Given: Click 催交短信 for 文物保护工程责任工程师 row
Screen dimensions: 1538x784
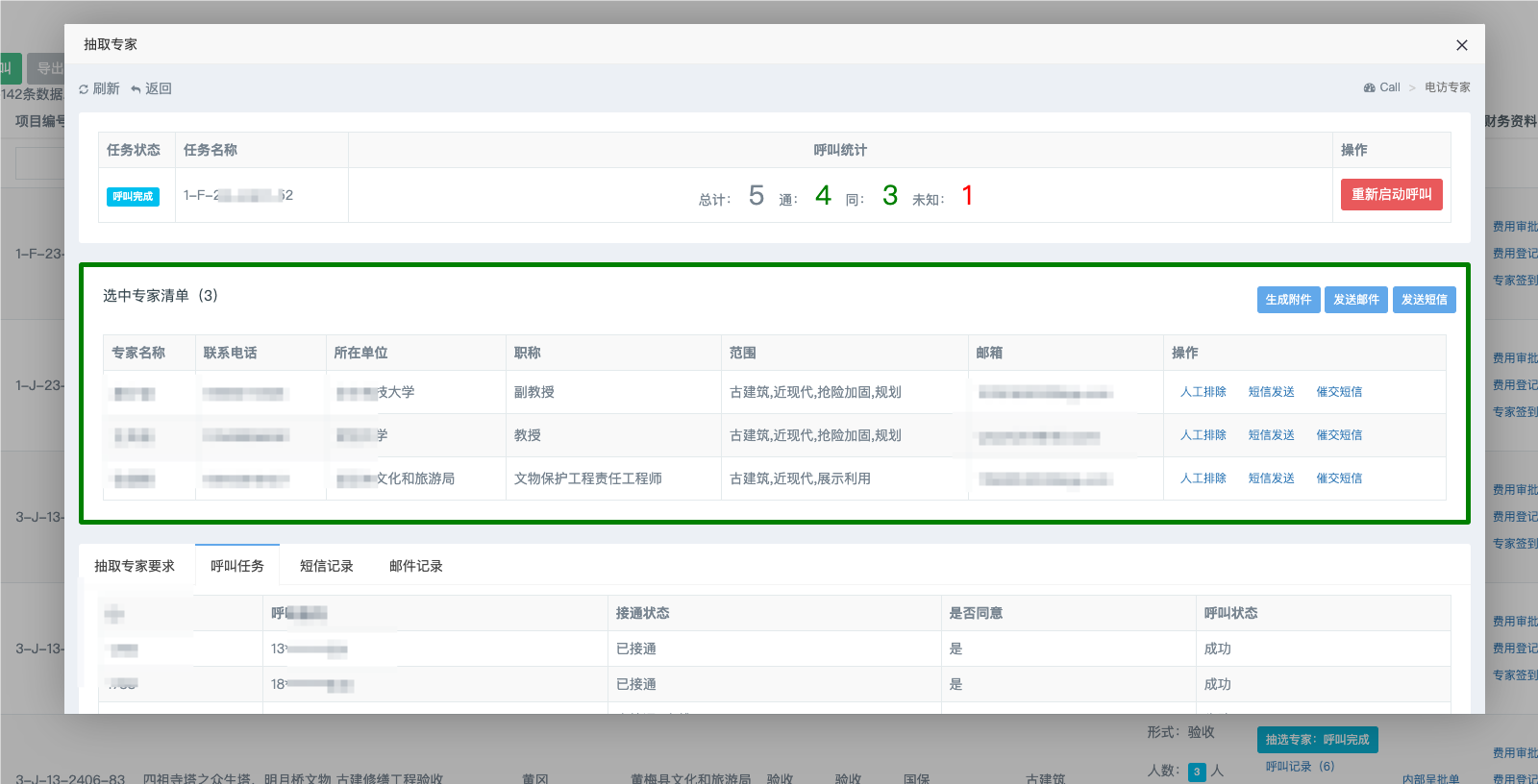Looking at the screenshot, I should click(1339, 478).
